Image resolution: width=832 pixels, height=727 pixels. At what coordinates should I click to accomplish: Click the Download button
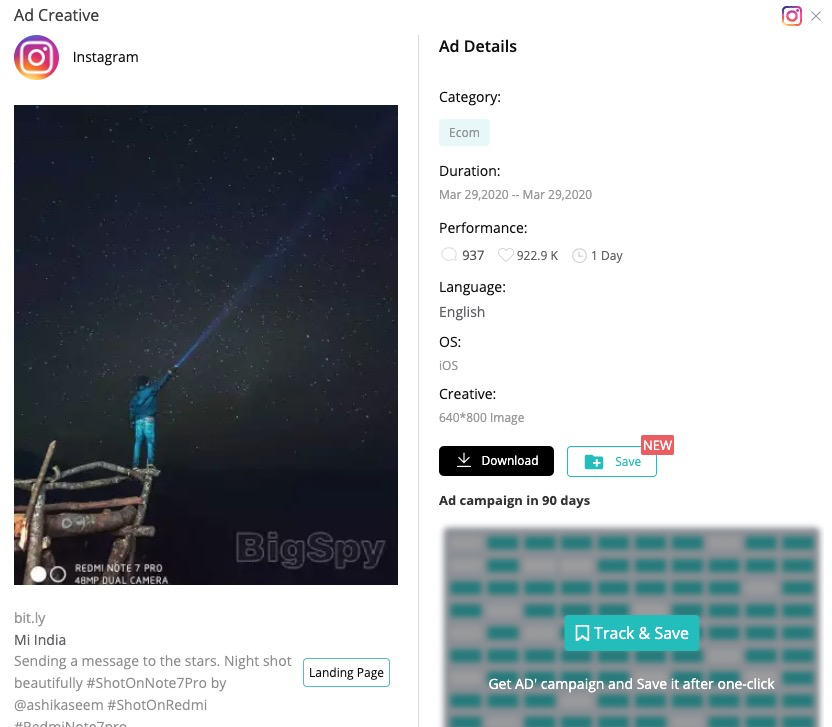[x=496, y=461]
